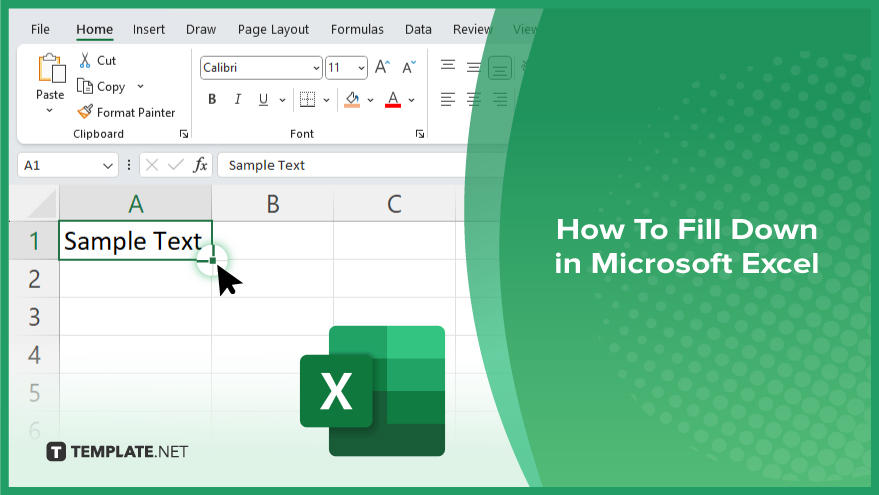
Task: Cut the selection with scissors icon
Action: click(x=85, y=60)
